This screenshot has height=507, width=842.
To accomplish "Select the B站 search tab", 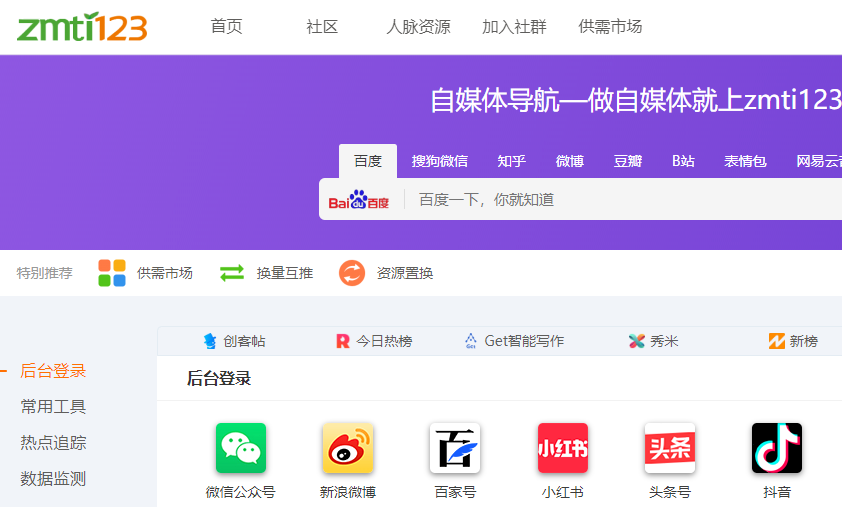I will 683,161.
